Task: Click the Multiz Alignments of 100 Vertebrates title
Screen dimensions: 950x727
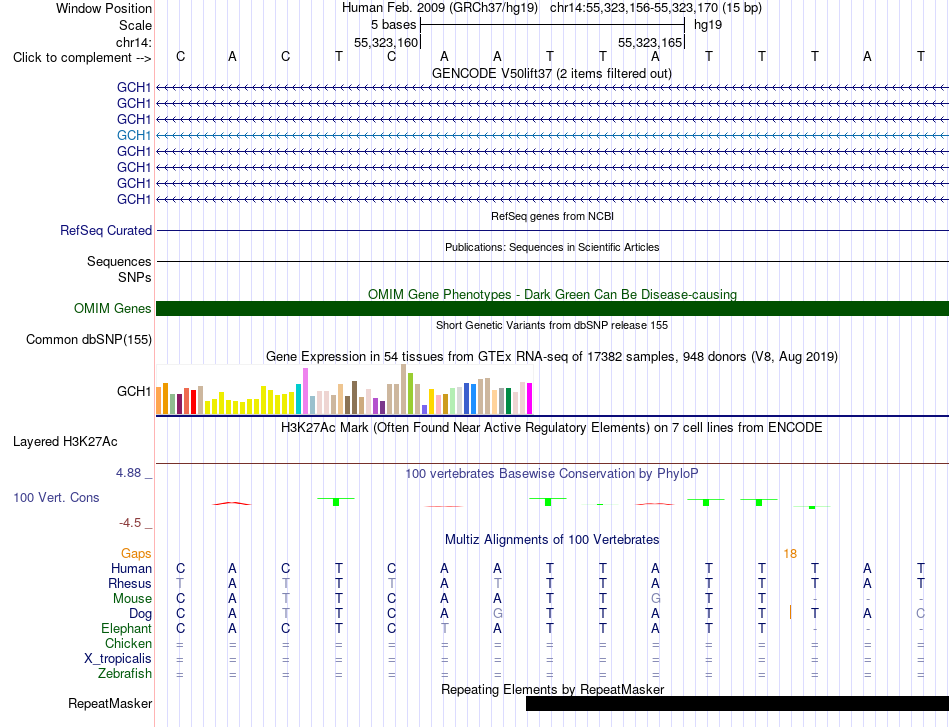Action: pos(552,539)
